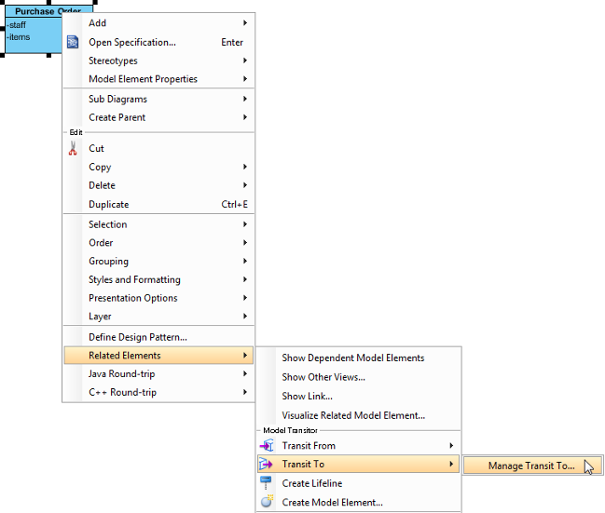The height and width of the screenshot is (513, 605).
Task: Select Open Specification... menu entry
Action: pos(159,42)
